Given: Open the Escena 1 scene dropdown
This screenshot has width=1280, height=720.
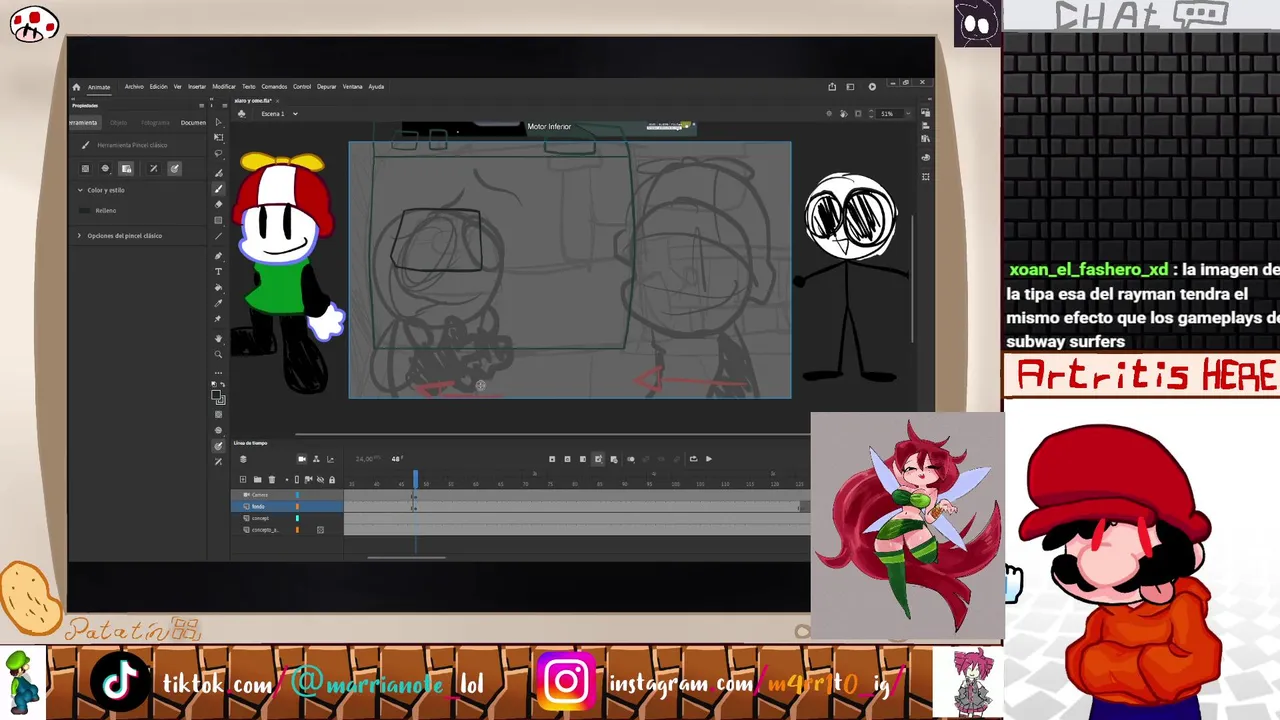Looking at the screenshot, I should pos(294,114).
